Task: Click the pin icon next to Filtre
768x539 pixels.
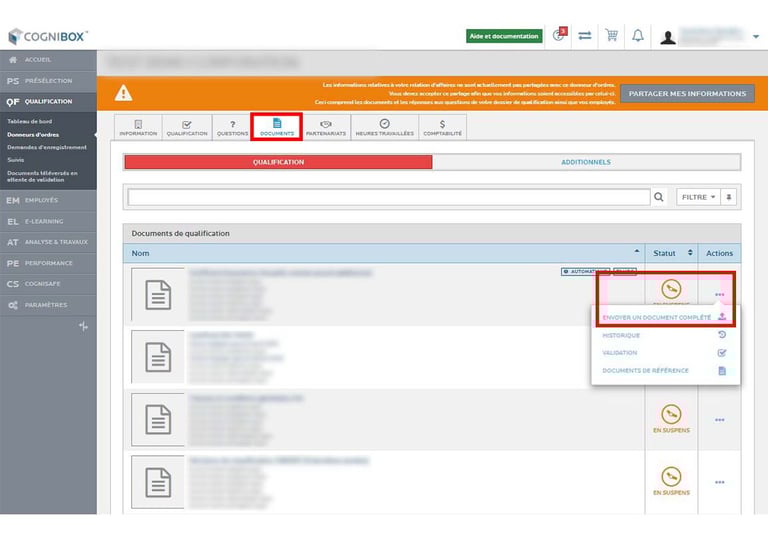Action: pyautogui.click(x=728, y=197)
